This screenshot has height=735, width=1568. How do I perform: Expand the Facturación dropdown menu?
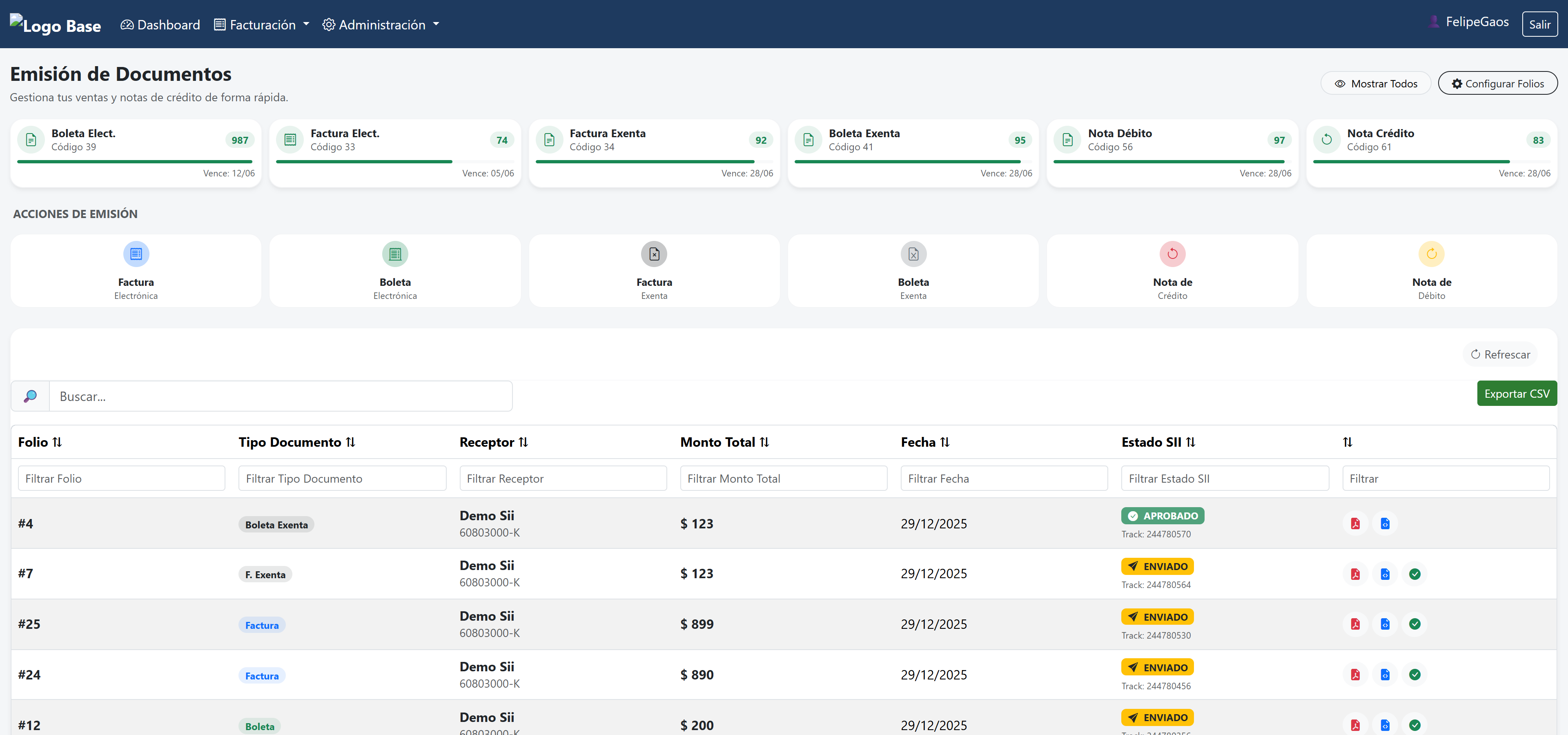[262, 24]
